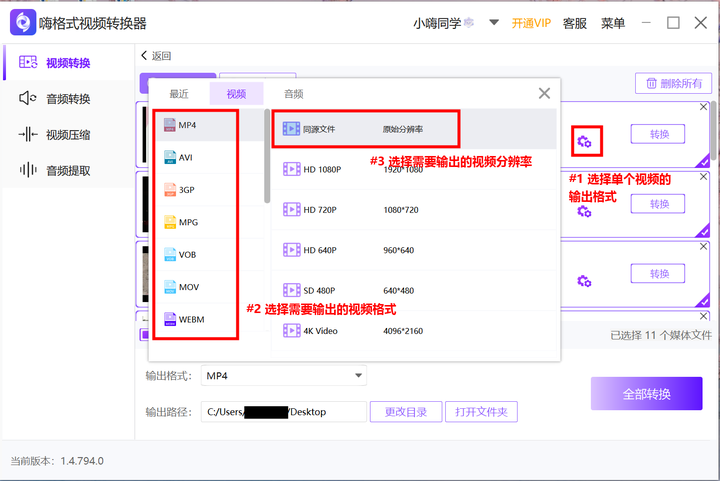This screenshot has width=720, height=481.
Task: Click 打开文件夹 button
Action: pos(481,412)
